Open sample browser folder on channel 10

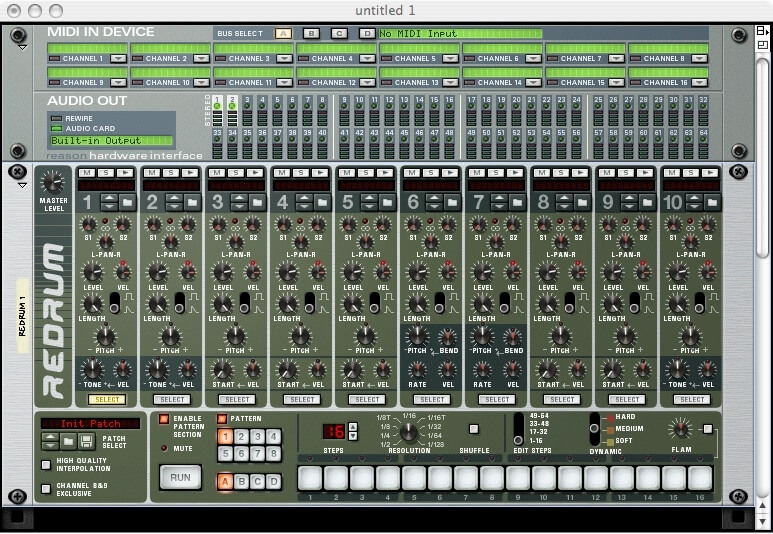tap(712, 202)
